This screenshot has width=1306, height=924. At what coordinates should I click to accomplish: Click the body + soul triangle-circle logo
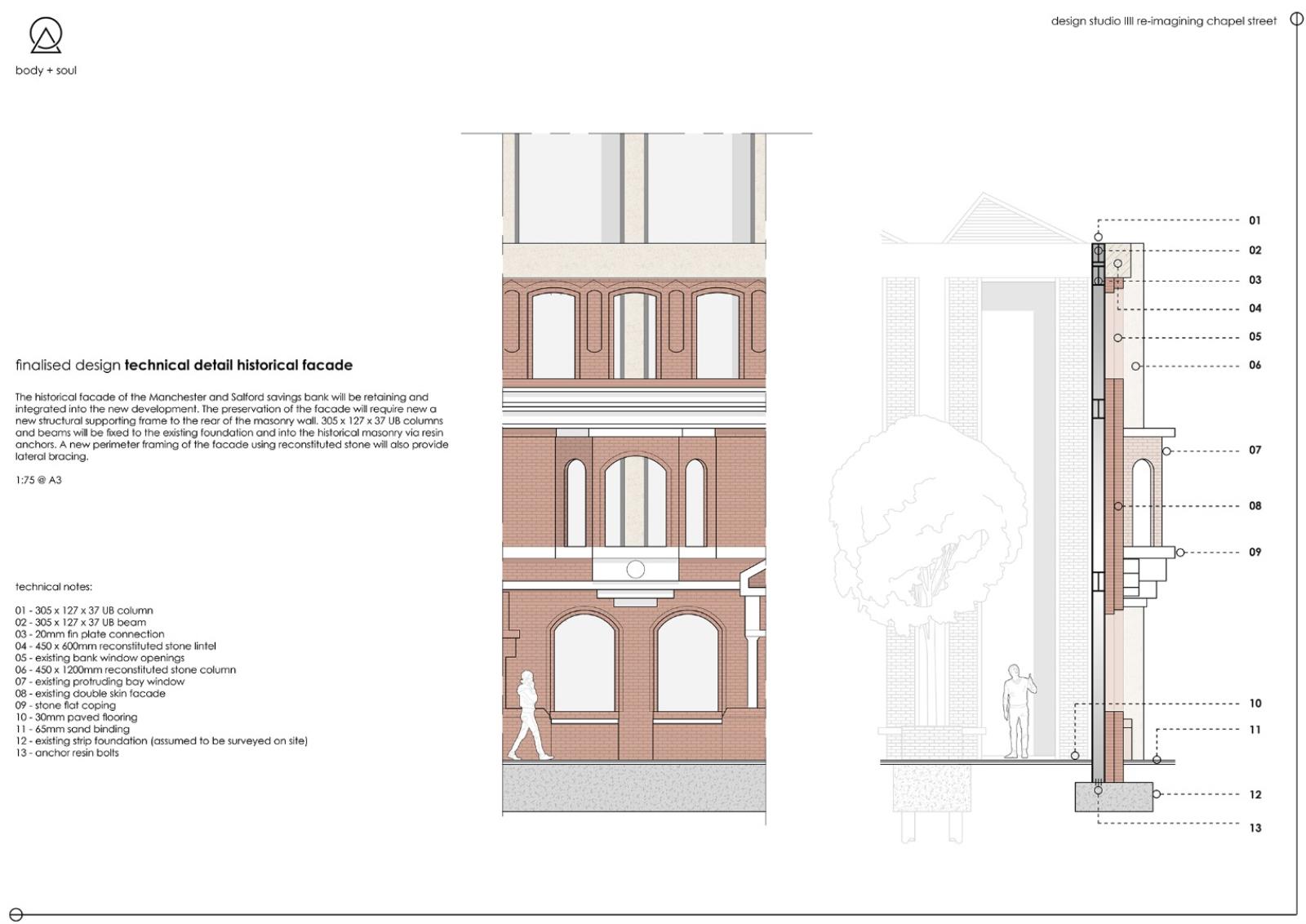point(46,36)
